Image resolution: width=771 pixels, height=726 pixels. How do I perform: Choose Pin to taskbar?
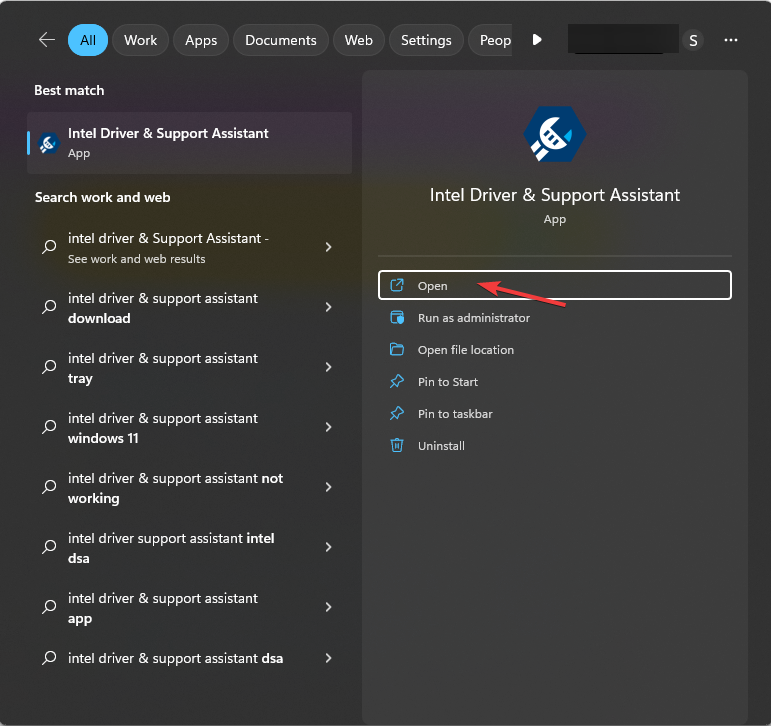coord(555,414)
